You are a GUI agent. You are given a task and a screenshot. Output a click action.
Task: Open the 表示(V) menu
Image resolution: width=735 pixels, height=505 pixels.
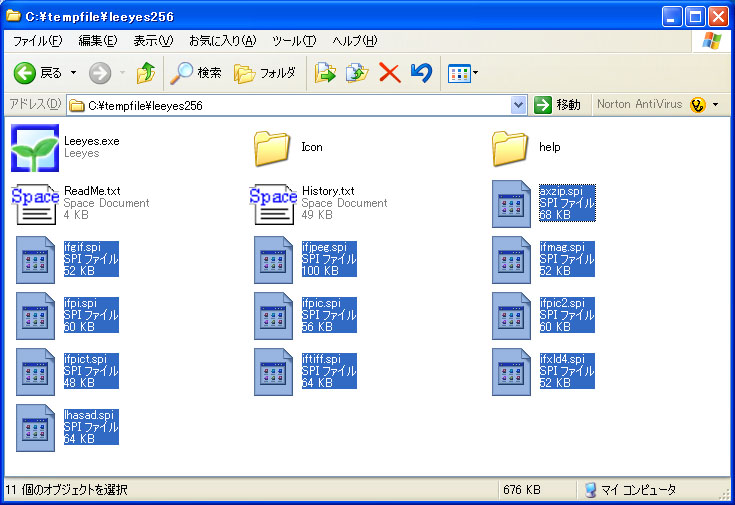(153, 41)
